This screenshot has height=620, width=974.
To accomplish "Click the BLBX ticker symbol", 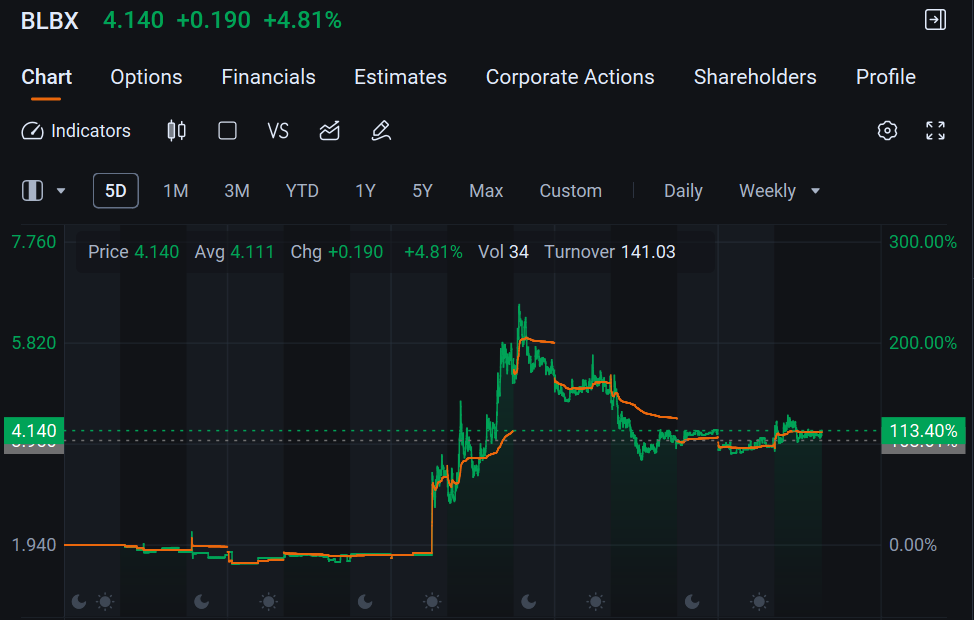I will 50,21.
